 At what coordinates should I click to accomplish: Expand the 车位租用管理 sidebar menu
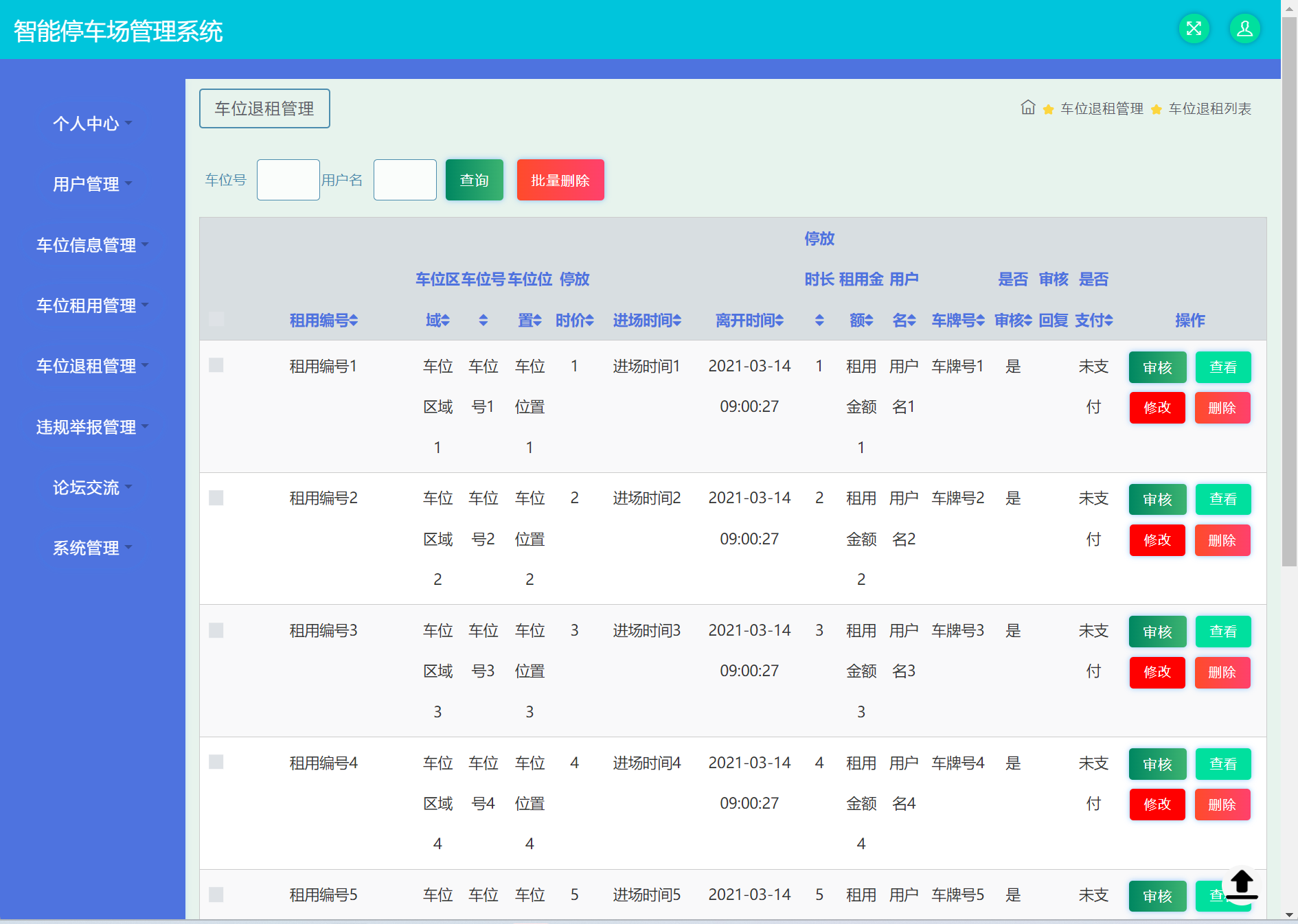click(92, 305)
